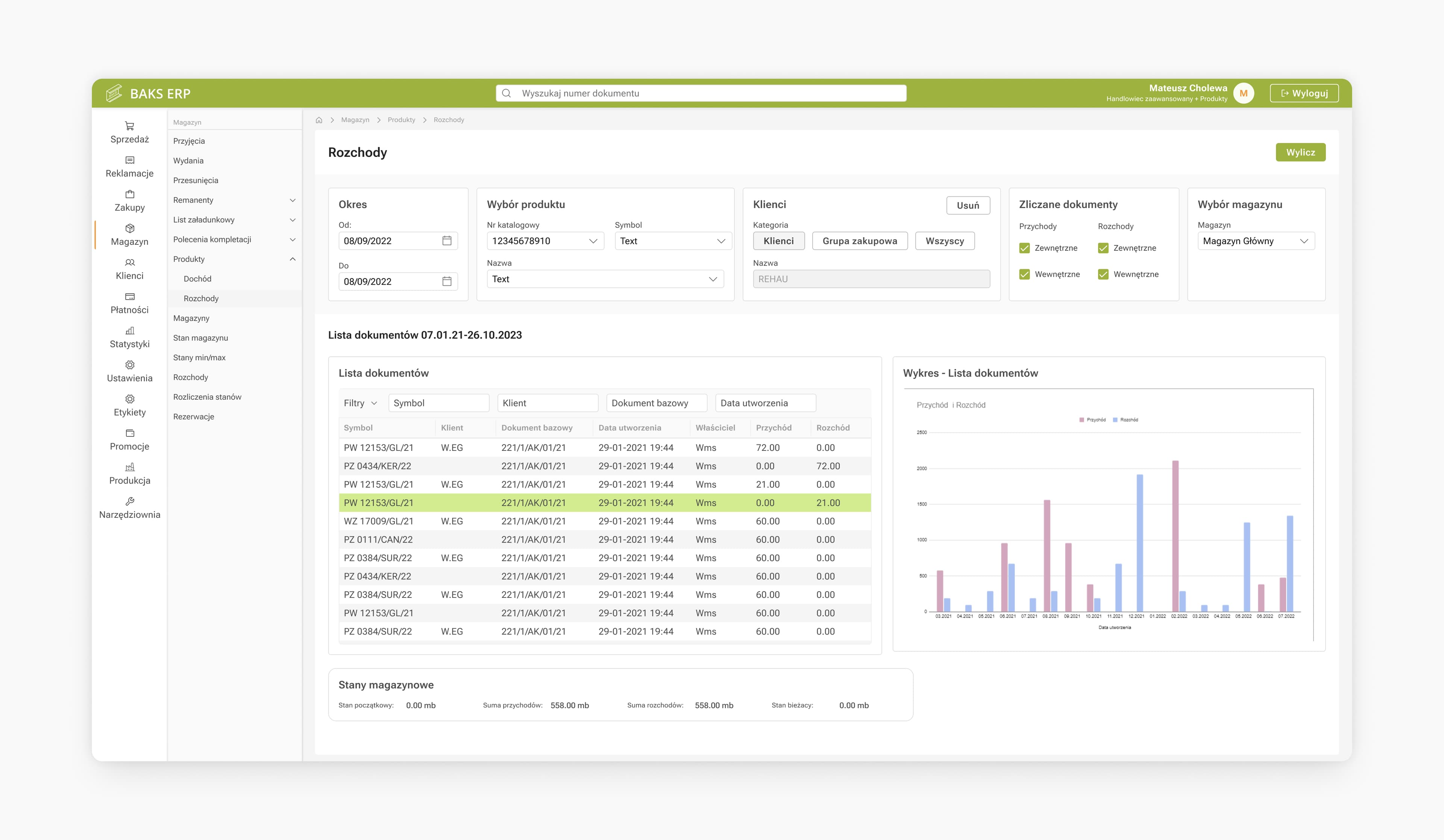Viewport: 1444px width, 840px height.
Task: Go to Produkty breadcrumb link
Action: coord(401,120)
